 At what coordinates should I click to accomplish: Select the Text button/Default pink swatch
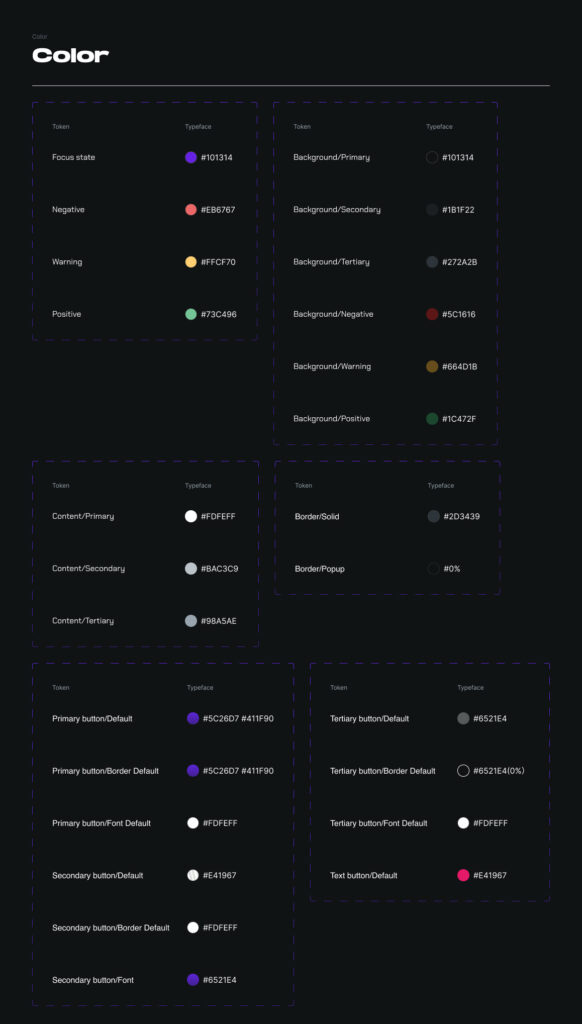point(463,875)
